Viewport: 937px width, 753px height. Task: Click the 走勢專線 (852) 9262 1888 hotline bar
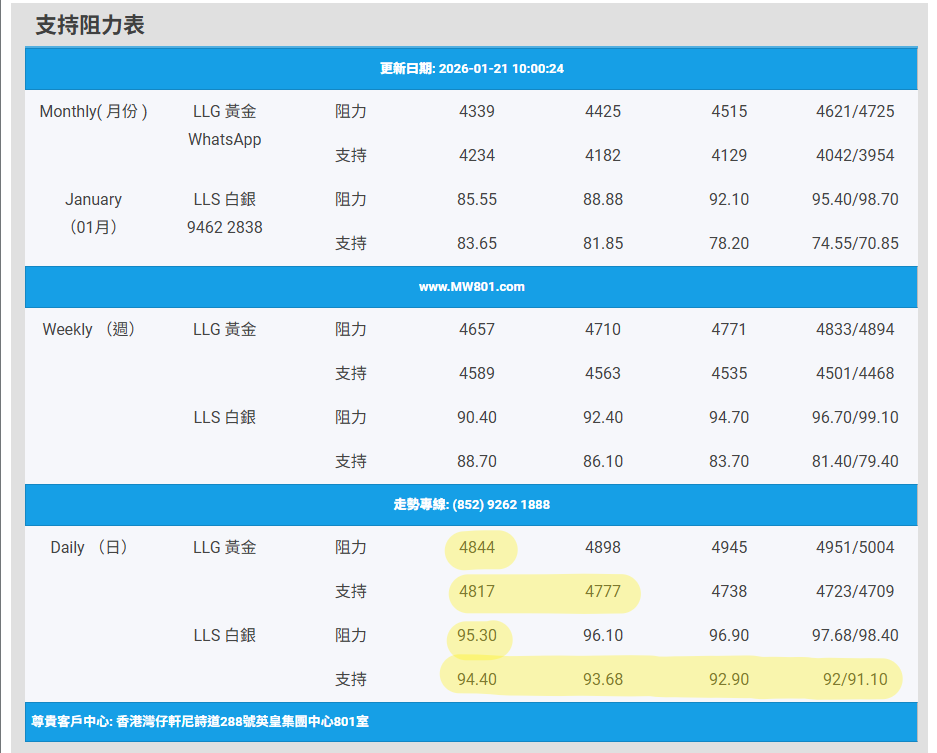471,505
